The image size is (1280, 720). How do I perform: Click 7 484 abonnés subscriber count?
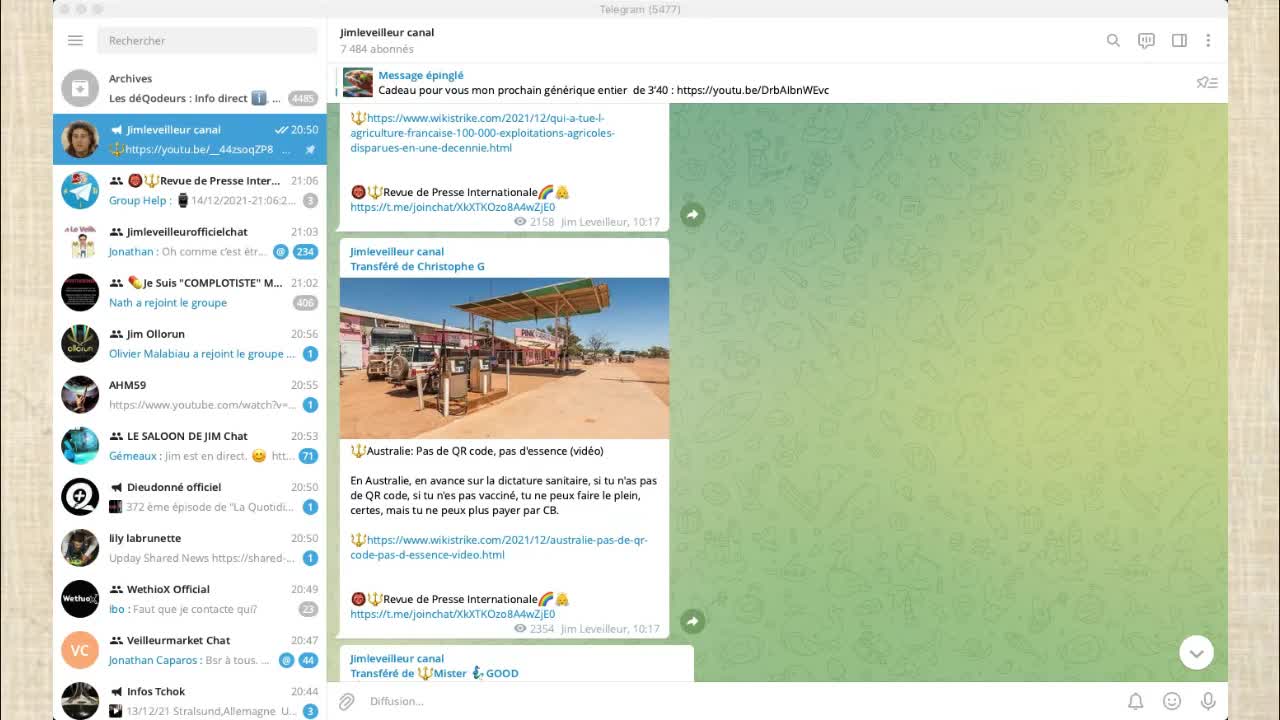click(x=377, y=49)
